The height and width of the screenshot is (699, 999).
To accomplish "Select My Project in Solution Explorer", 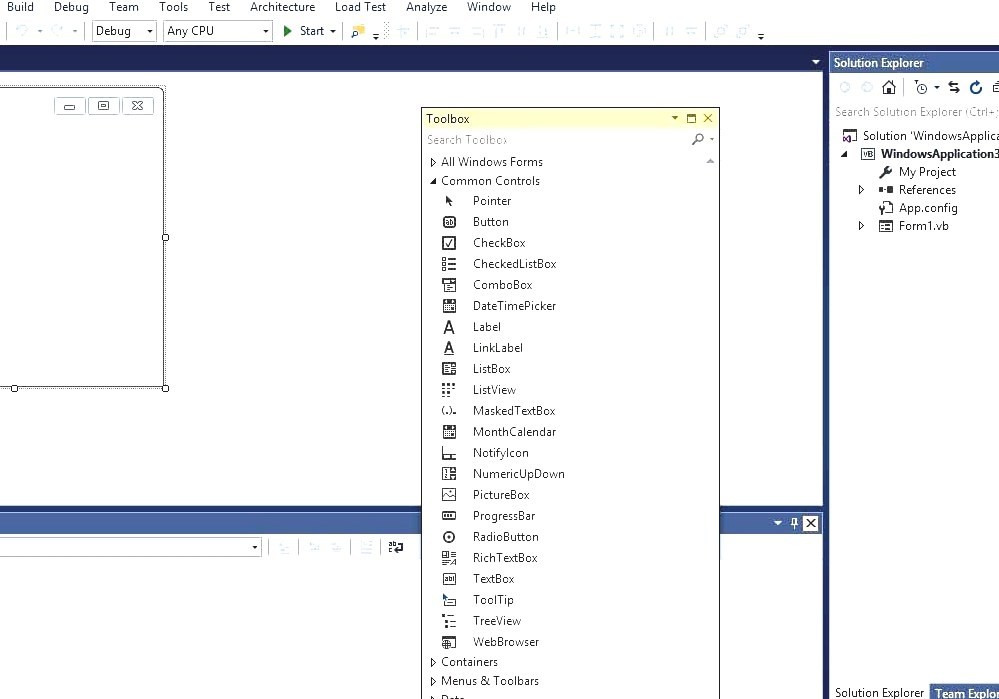I will point(927,172).
